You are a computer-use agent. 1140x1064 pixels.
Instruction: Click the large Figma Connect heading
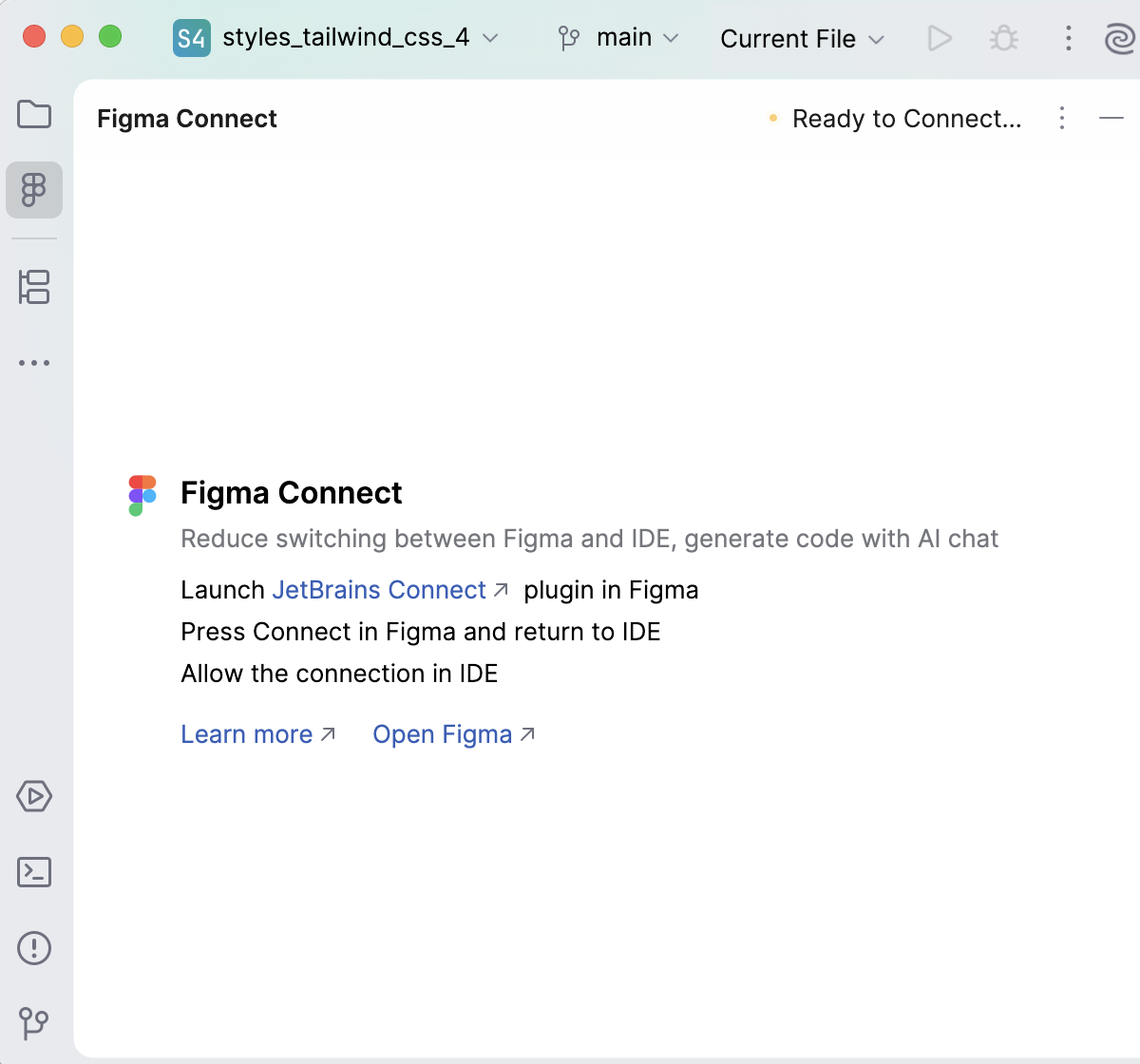pos(292,493)
